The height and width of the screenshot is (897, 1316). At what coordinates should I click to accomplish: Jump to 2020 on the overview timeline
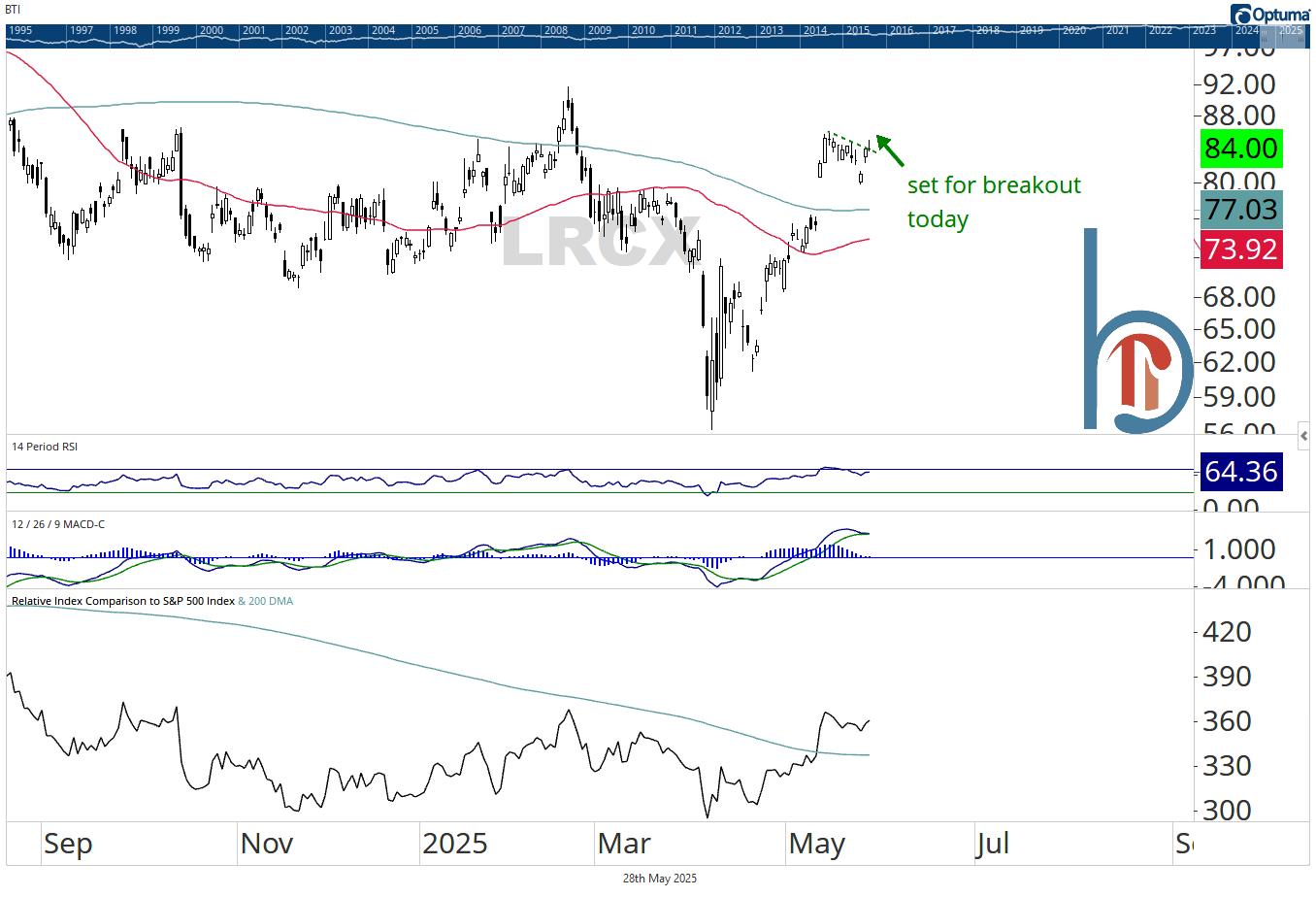(x=1074, y=30)
